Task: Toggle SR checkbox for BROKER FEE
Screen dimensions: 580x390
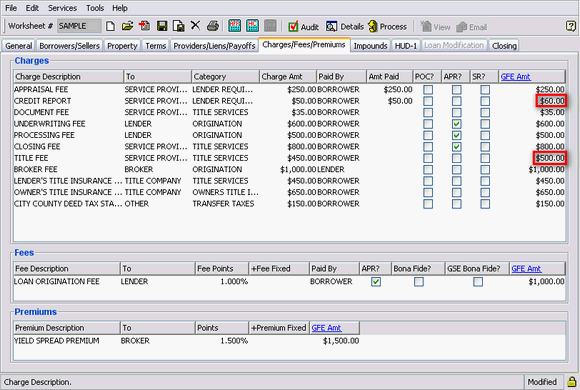Action: click(x=485, y=170)
